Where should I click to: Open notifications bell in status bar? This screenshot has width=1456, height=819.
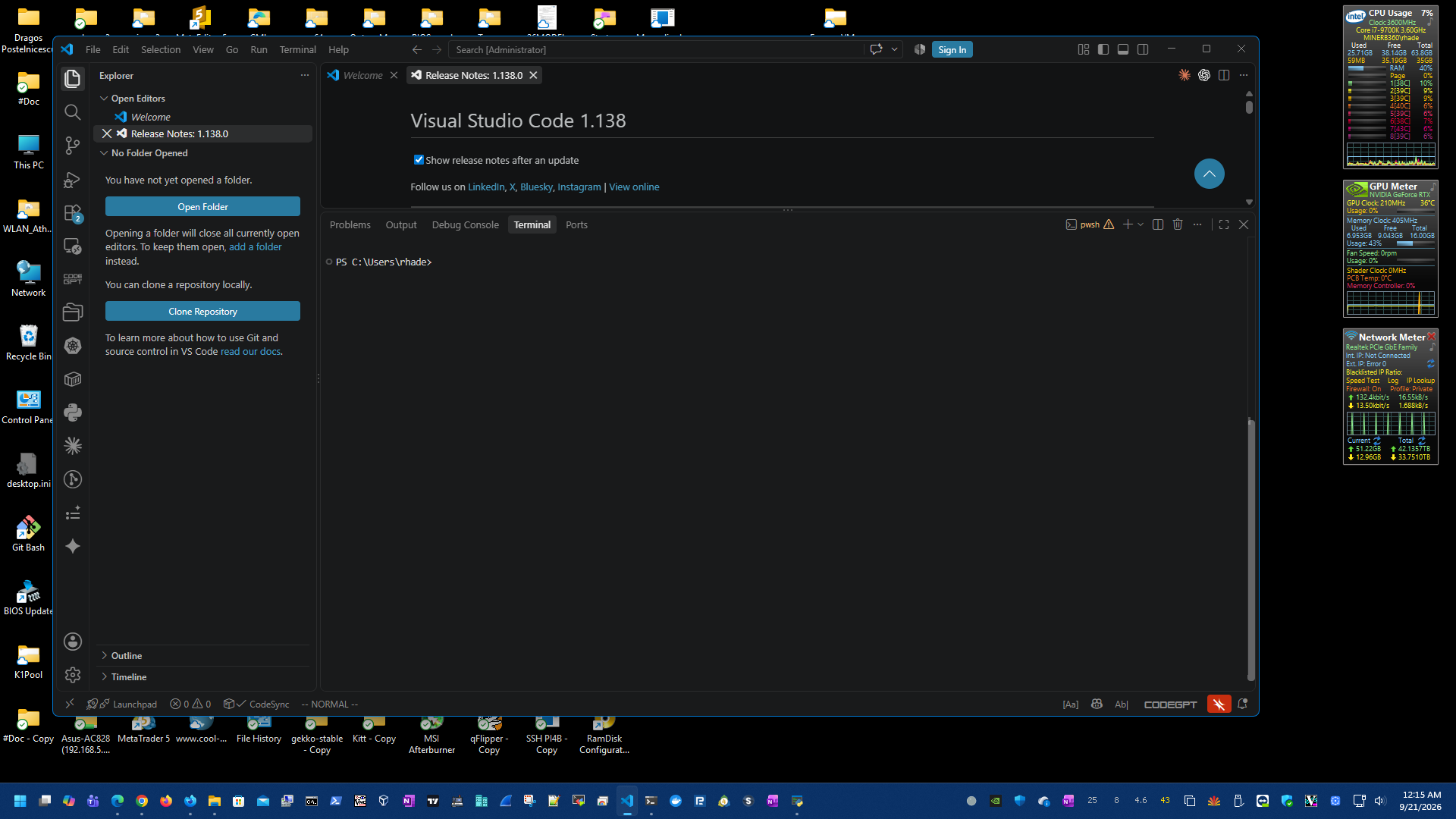pyautogui.click(x=1242, y=704)
